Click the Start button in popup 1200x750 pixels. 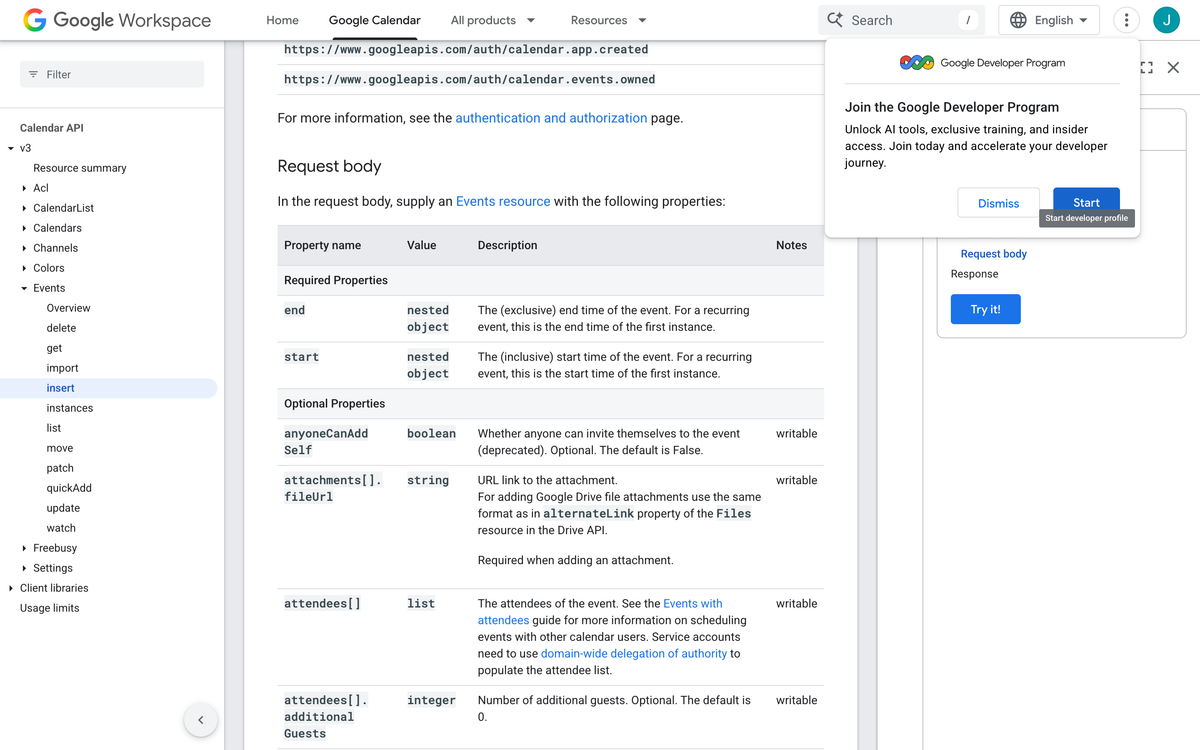(1086, 202)
